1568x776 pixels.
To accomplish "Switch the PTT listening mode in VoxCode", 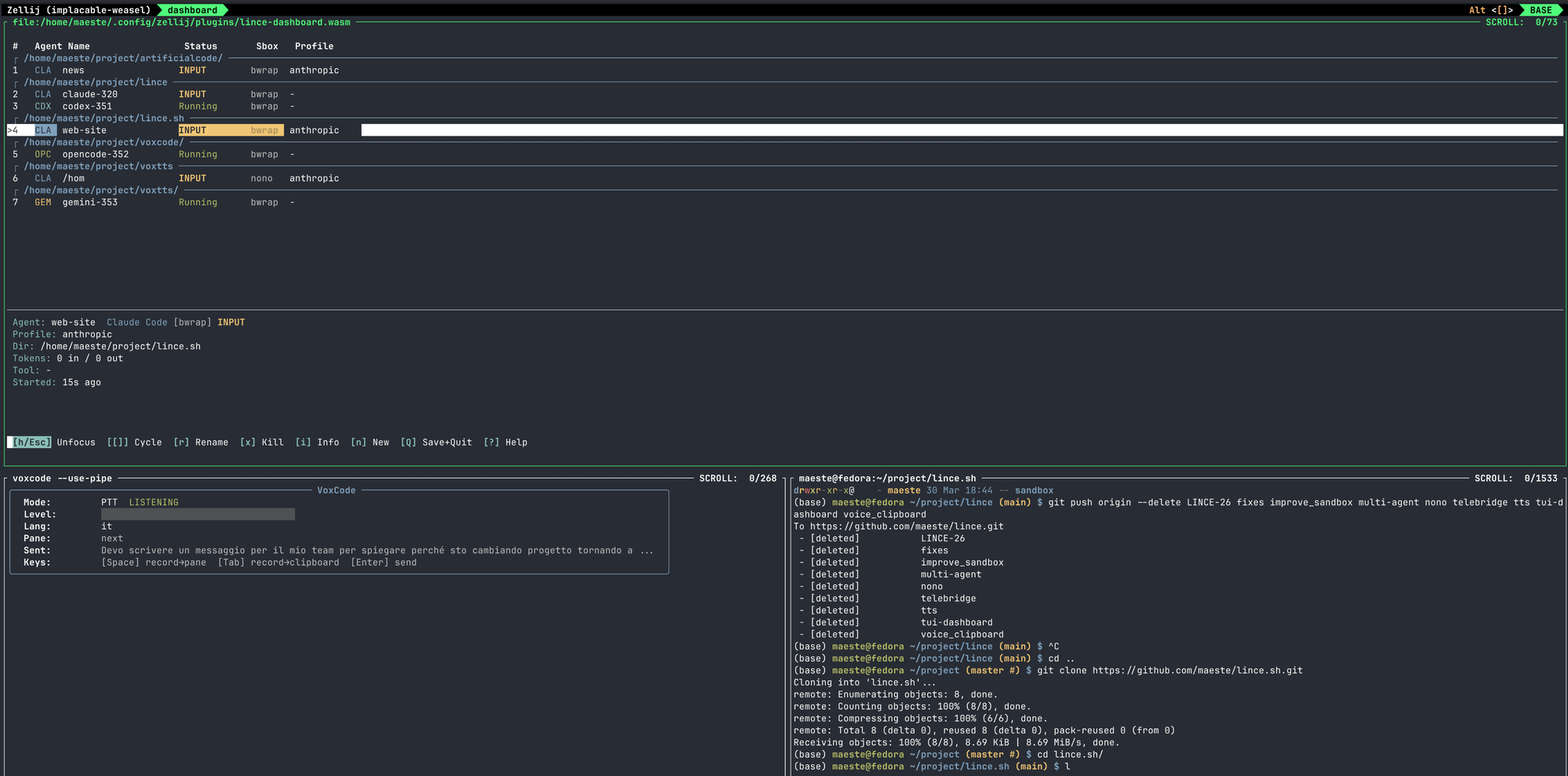I will coord(141,501).
